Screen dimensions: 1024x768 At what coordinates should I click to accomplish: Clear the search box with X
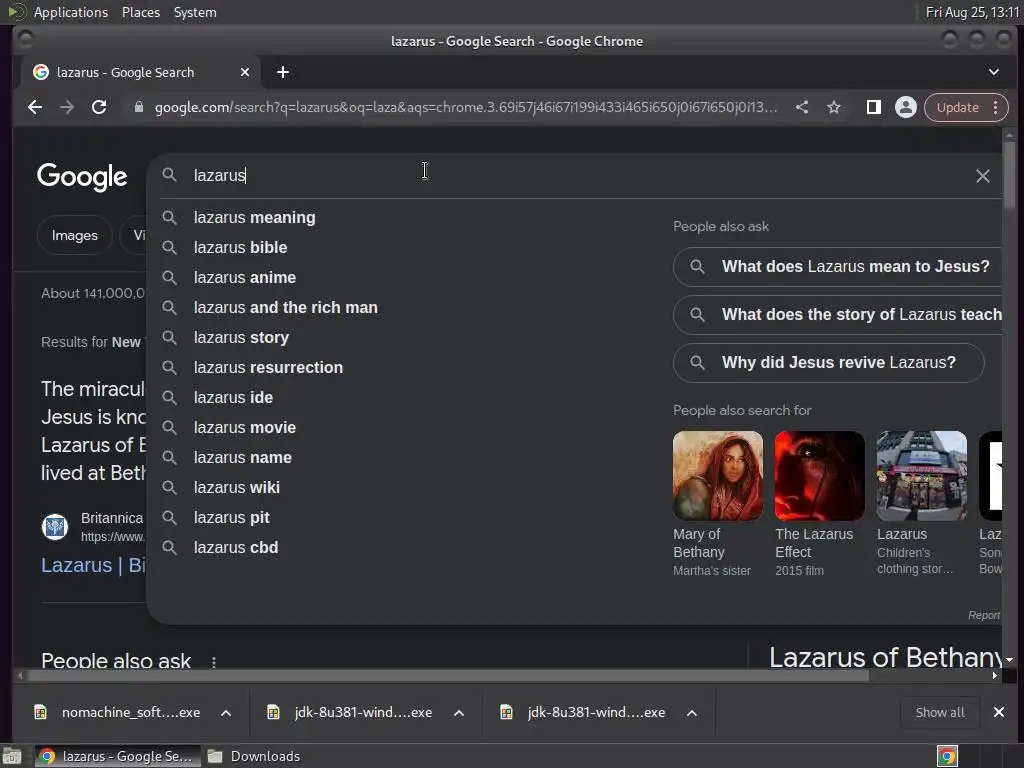[x=982, y=176]
